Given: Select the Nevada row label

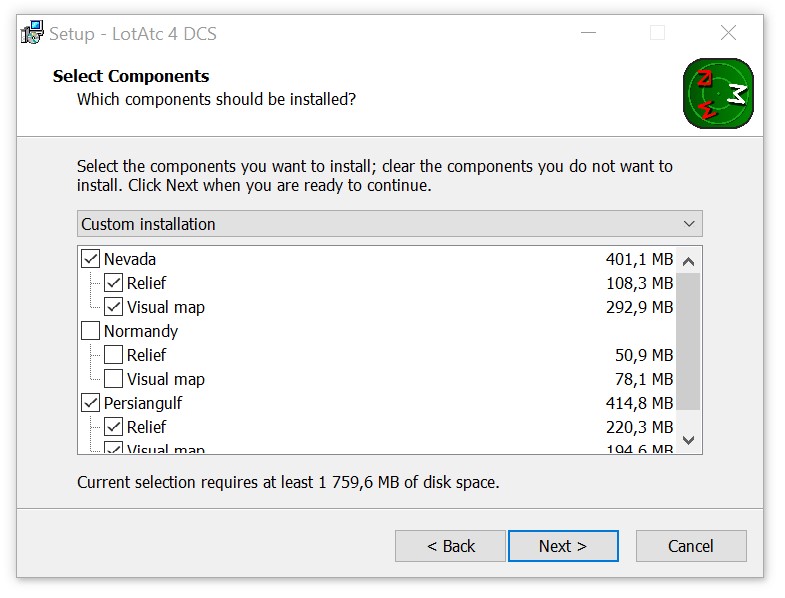Looking at the screenshot, I should click(x=130, y=259).
